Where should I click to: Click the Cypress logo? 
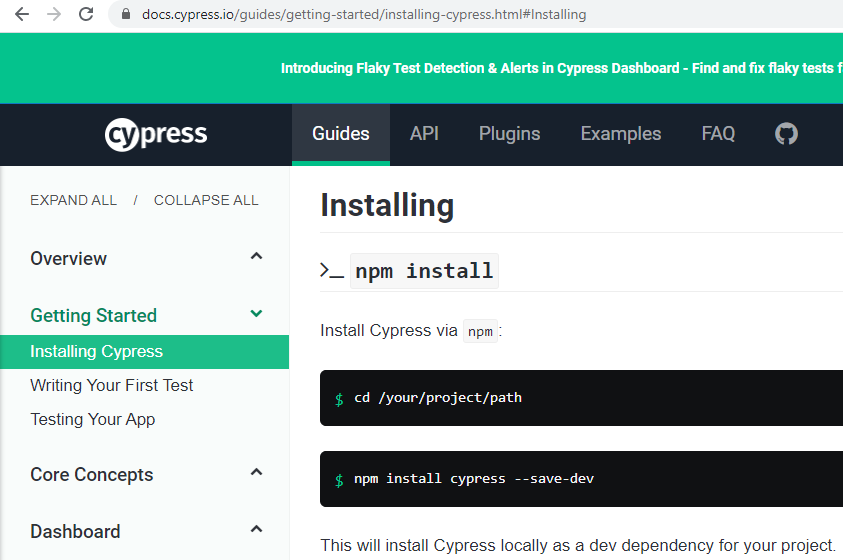[156, 134]
